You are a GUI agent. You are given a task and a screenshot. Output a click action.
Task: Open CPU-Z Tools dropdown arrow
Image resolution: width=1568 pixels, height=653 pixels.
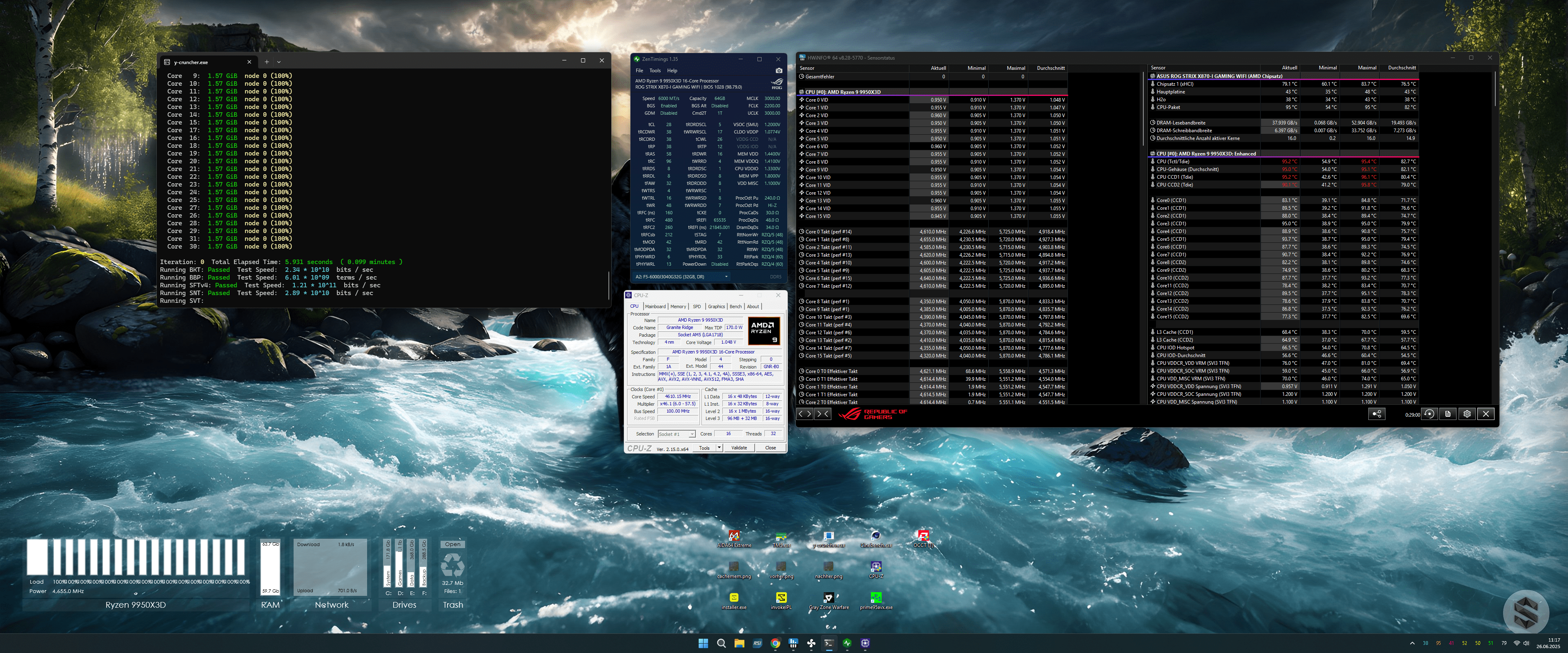pyautogui.click(x=719, y=448)
